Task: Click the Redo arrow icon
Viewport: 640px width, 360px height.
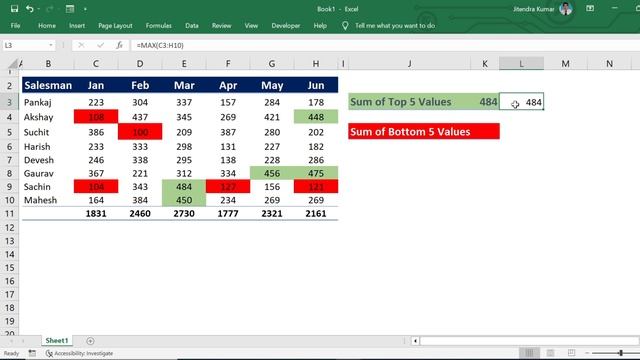Action: (49, 9)
